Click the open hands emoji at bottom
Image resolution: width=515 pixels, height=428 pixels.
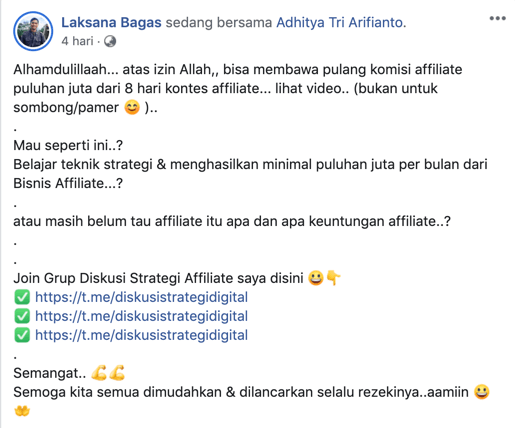22,411
